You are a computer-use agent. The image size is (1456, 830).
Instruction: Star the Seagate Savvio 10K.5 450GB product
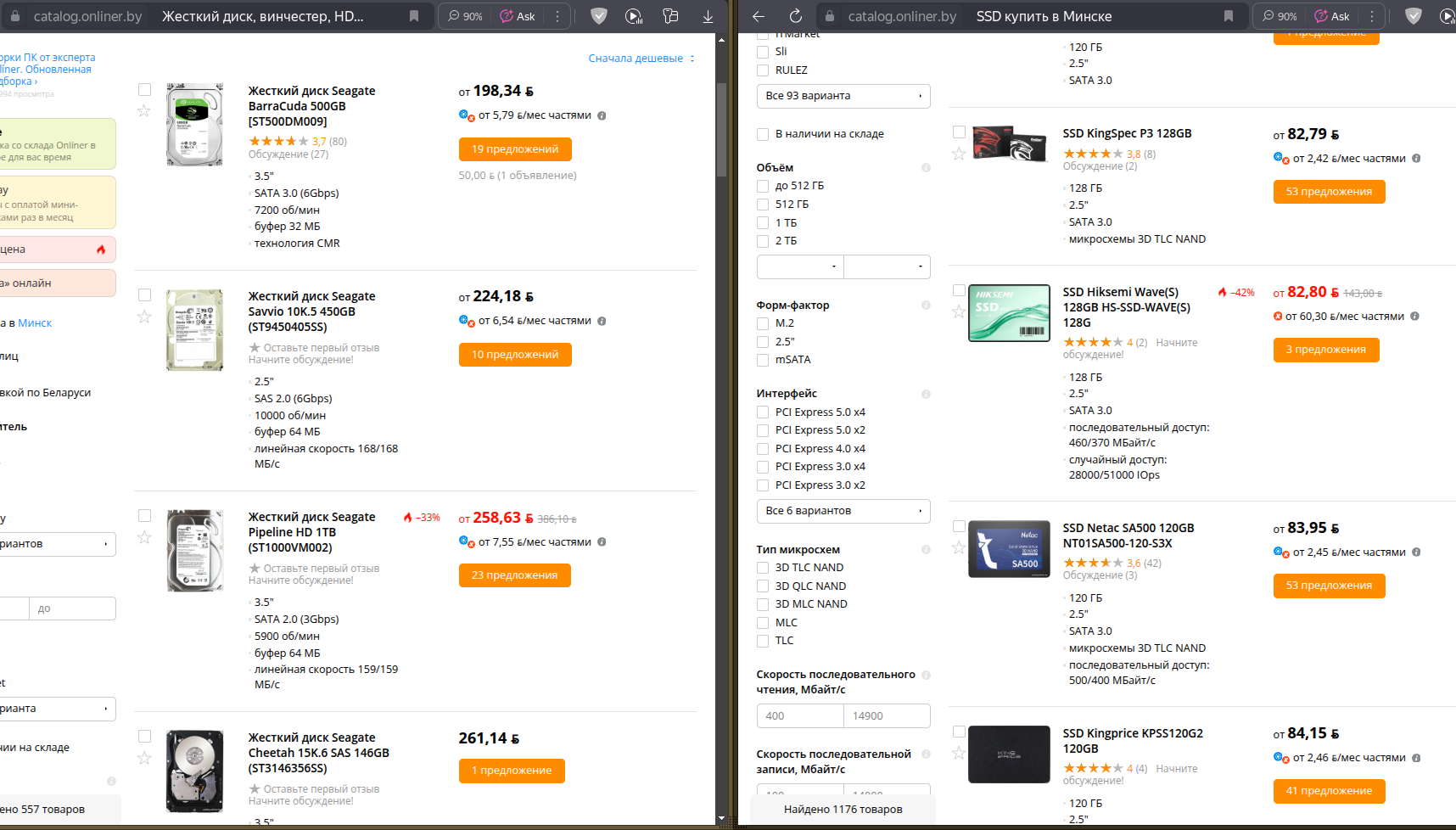[144, 317]
